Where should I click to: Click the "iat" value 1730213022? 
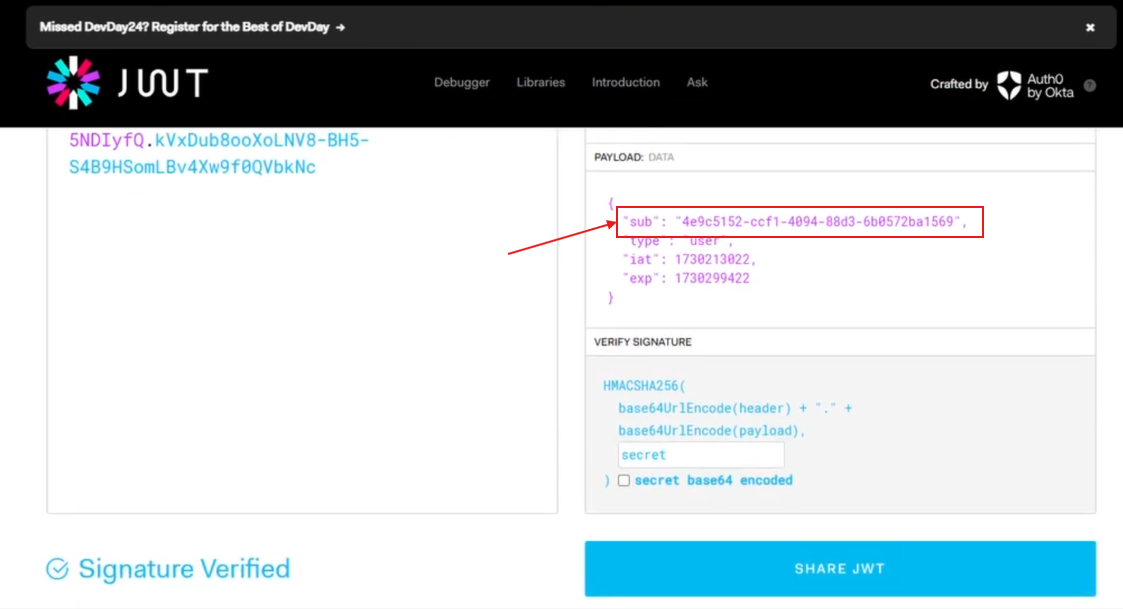[x=714, y=259]
